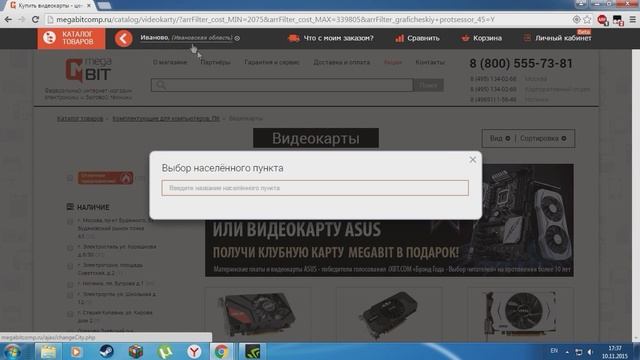Open the Гарантия и сервис menu item

click(272, 62)
